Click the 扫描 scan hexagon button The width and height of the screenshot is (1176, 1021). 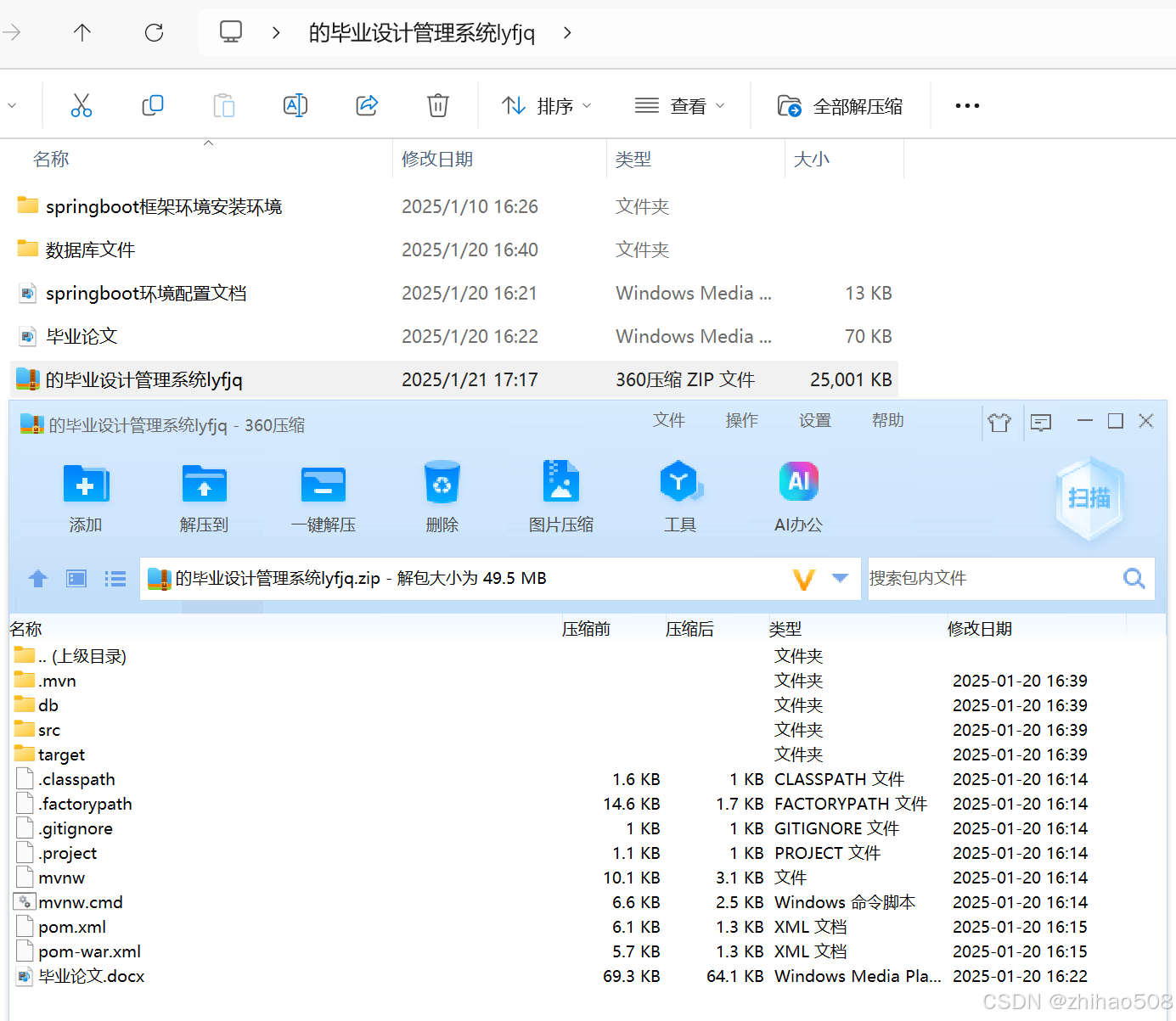[x=1089, y=498]
